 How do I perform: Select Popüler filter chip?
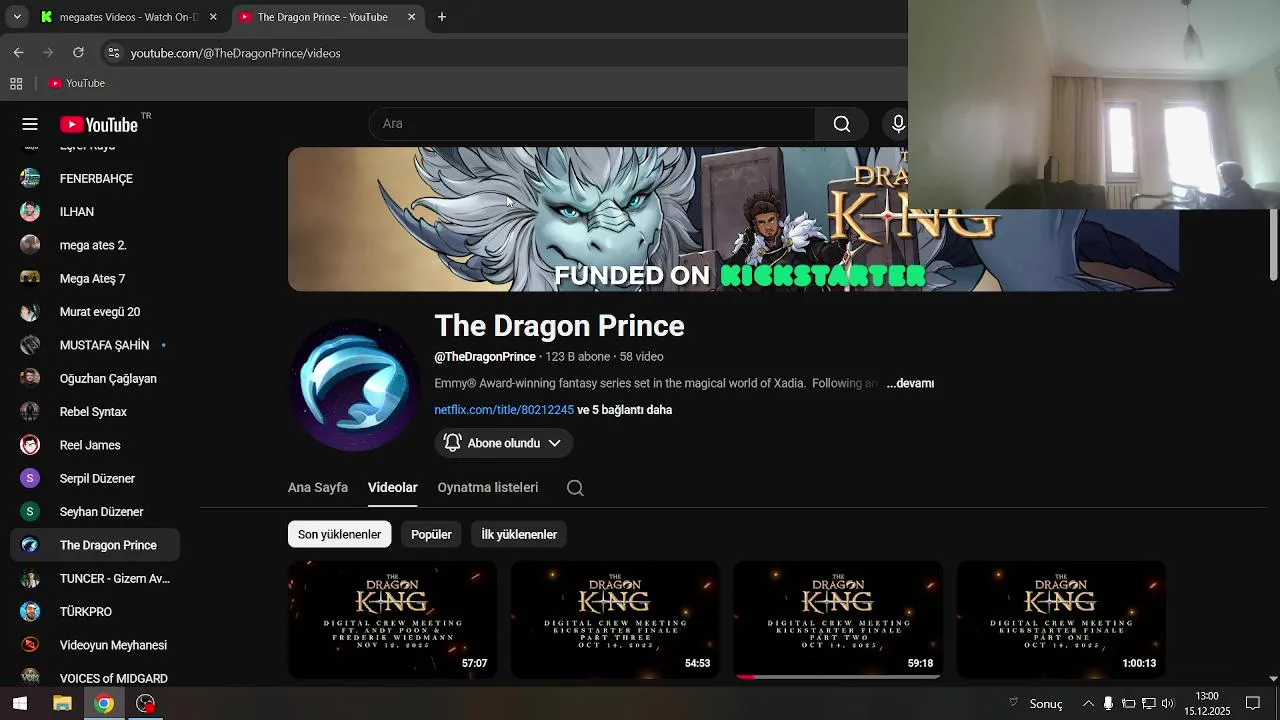431,534
